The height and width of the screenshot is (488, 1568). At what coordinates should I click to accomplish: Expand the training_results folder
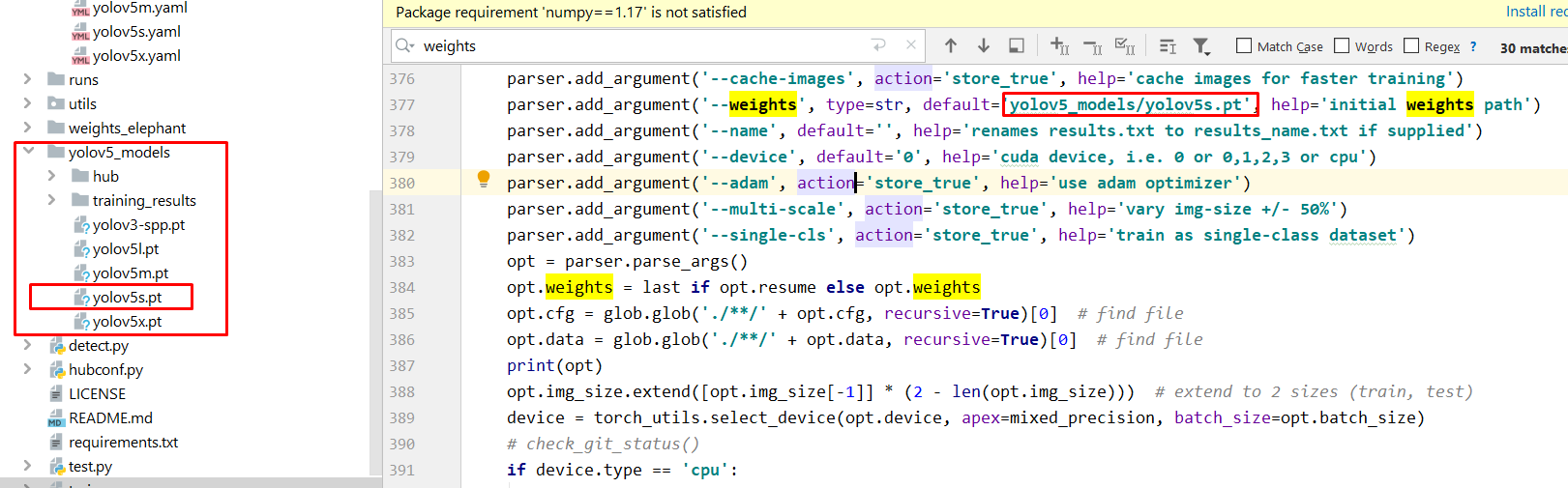51,200
